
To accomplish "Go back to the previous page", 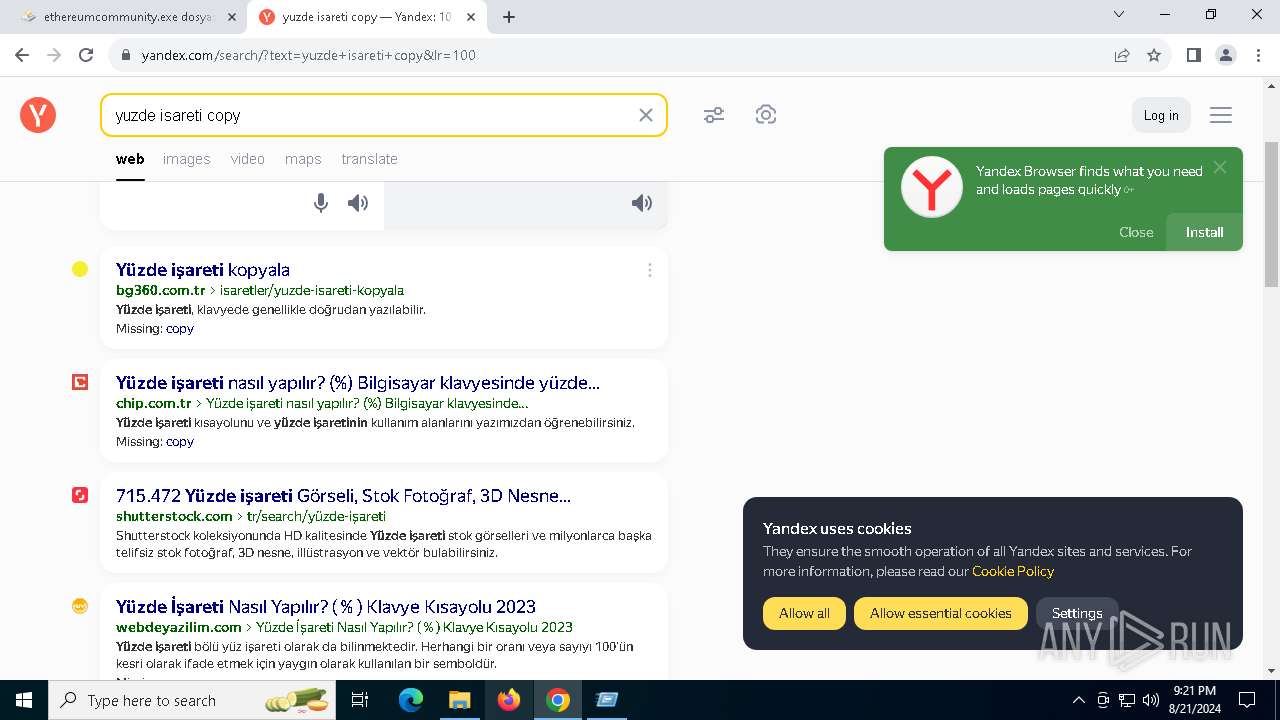I will coord(22,55).
